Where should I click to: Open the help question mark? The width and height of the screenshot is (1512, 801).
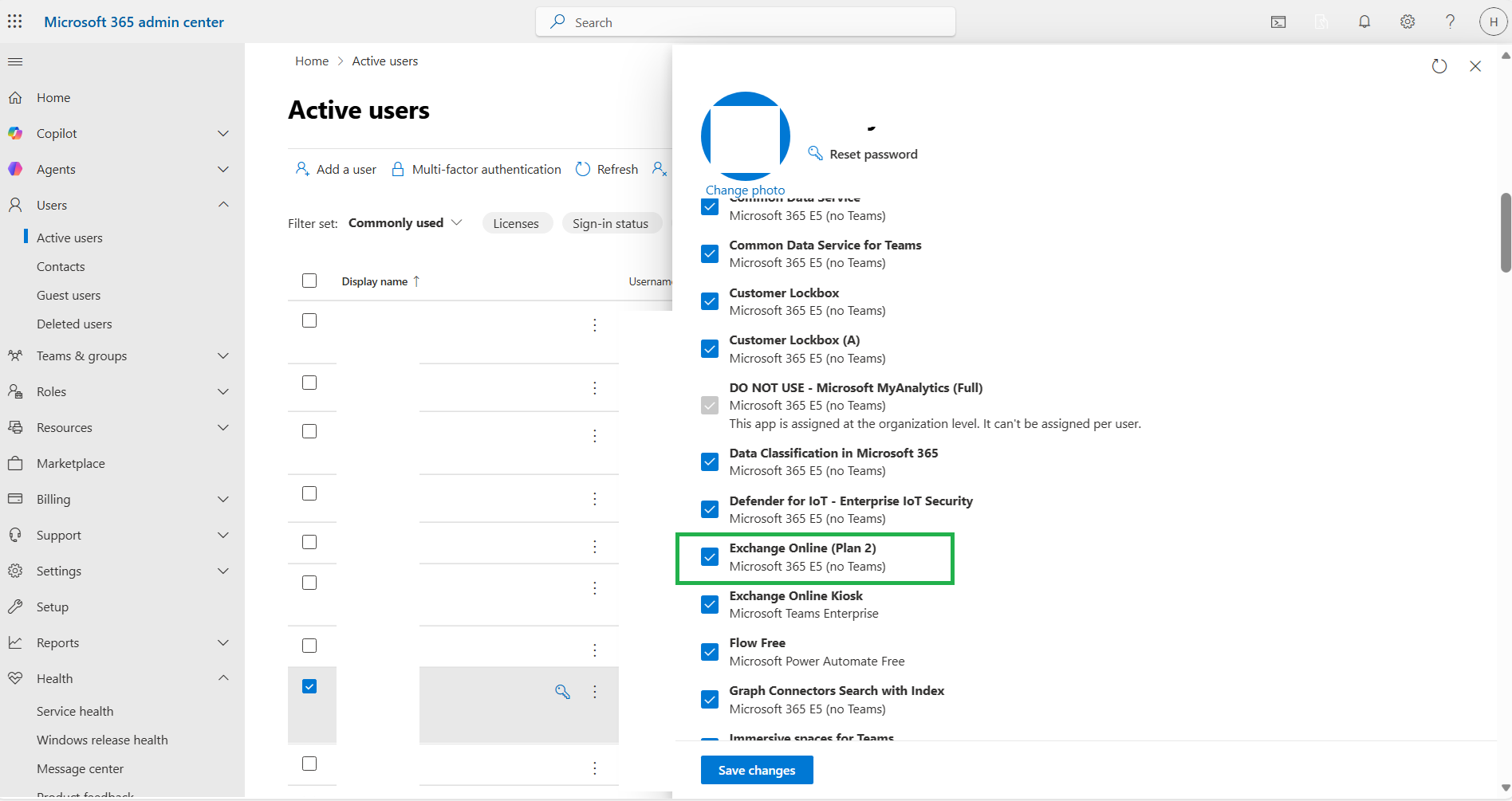1451,22
